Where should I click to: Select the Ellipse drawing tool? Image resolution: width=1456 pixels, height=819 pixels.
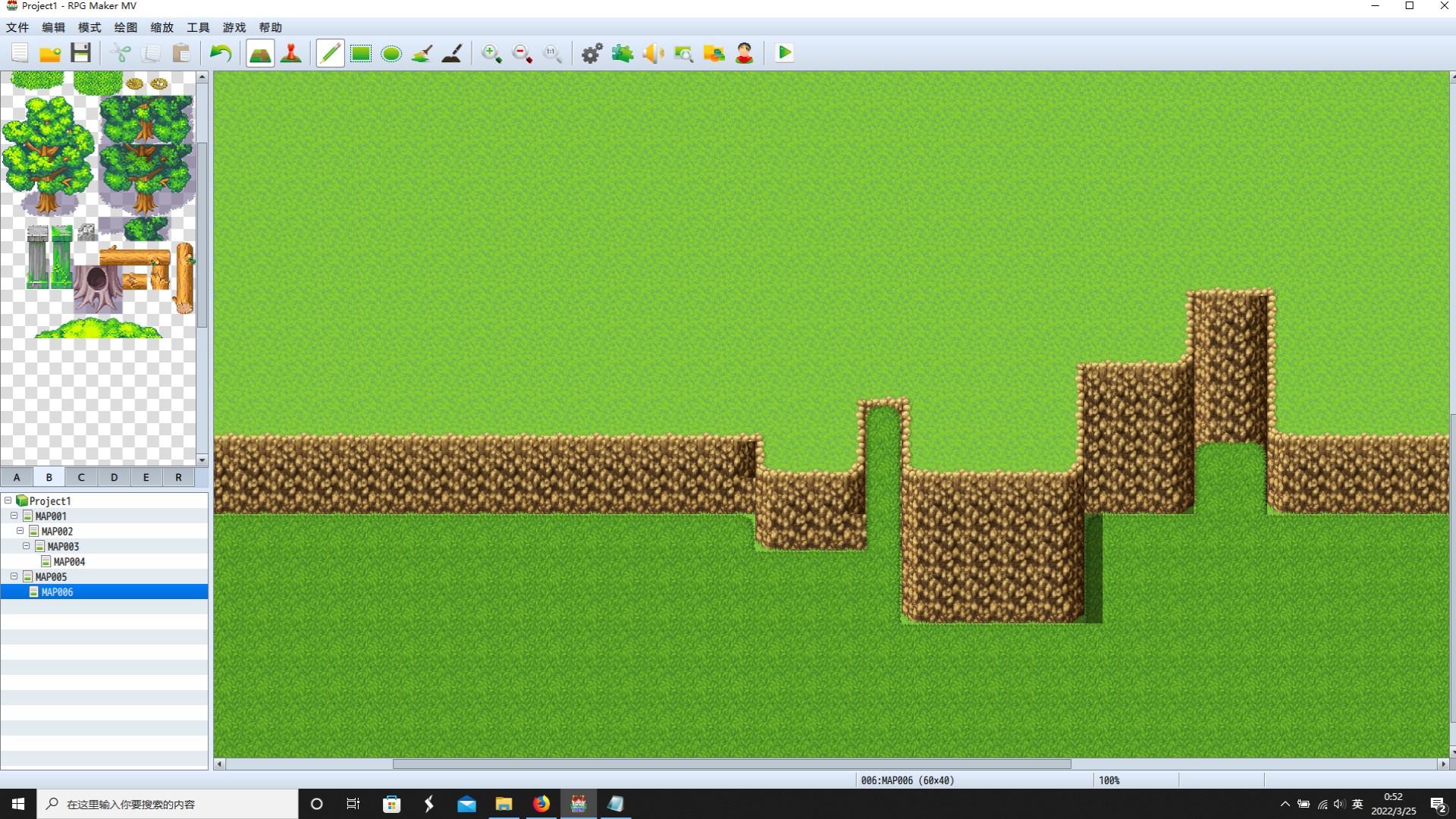pos(391,53)
